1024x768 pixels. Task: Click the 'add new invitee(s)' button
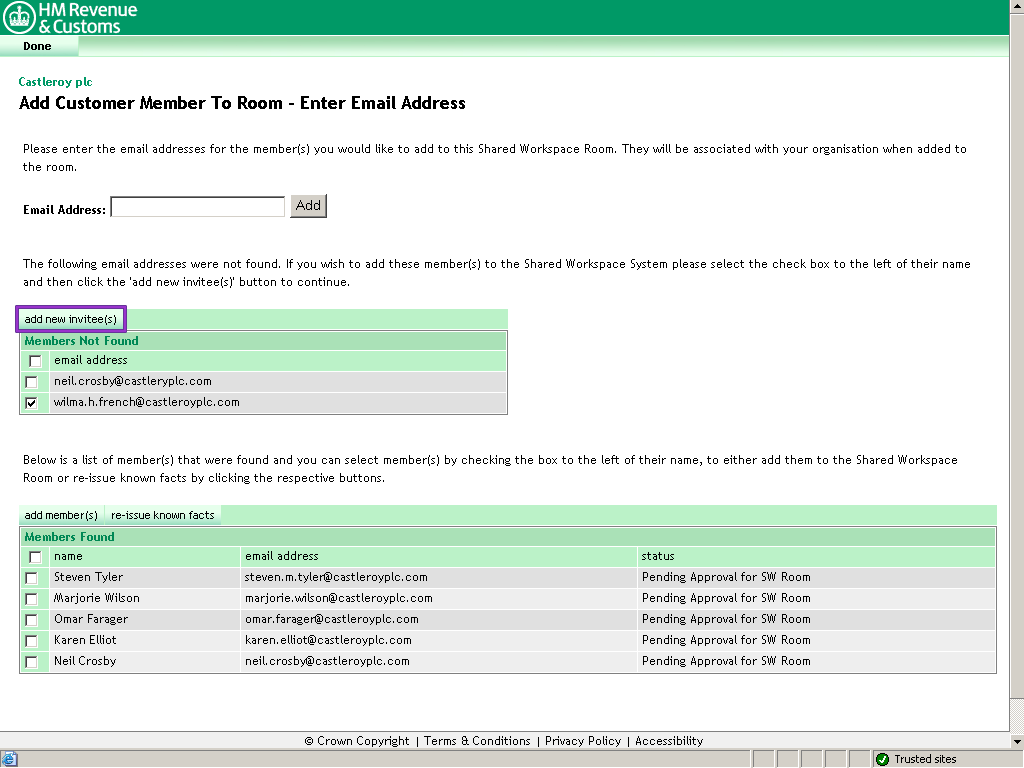(x=70, y=318)
